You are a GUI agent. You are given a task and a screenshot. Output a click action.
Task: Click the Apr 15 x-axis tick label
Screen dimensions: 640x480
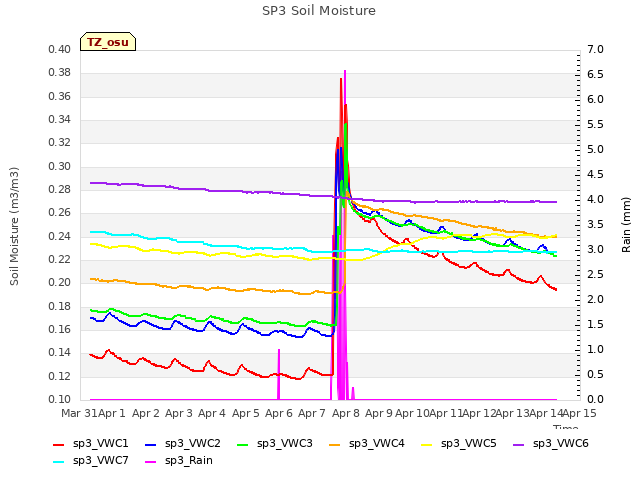579,413
